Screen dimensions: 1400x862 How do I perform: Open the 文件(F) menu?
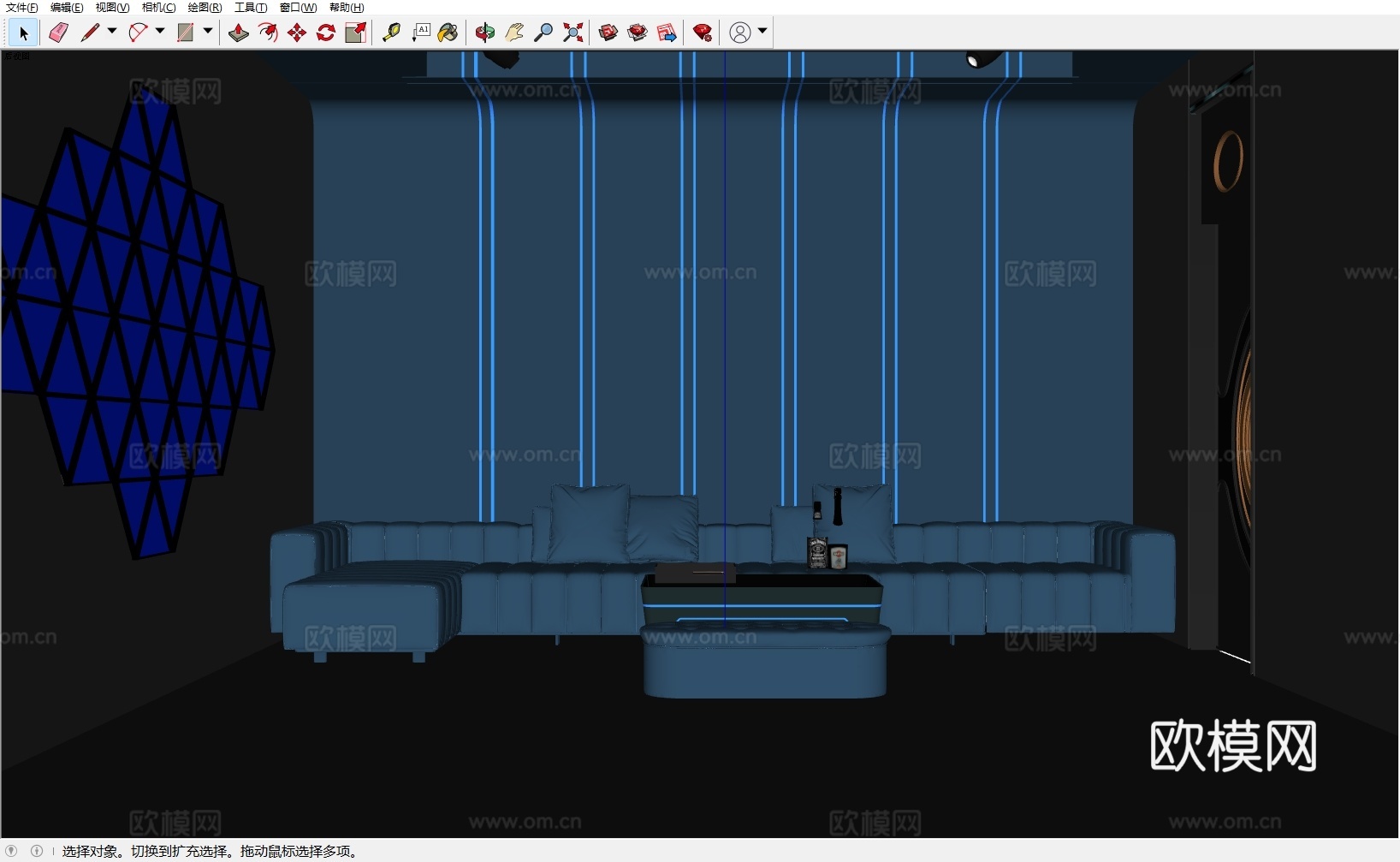click(22, 8)
